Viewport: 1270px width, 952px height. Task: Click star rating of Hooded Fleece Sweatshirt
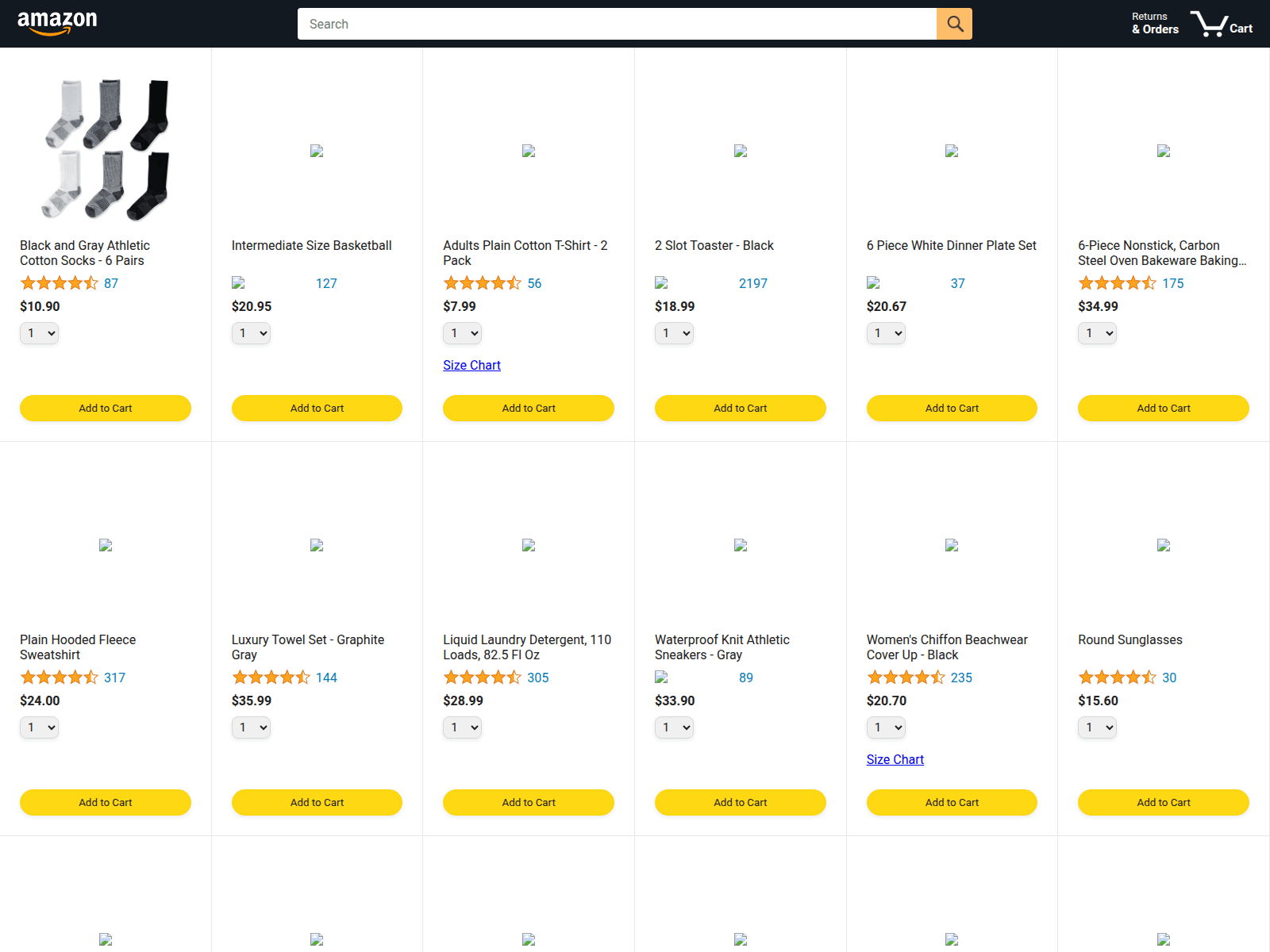(60, 678)
